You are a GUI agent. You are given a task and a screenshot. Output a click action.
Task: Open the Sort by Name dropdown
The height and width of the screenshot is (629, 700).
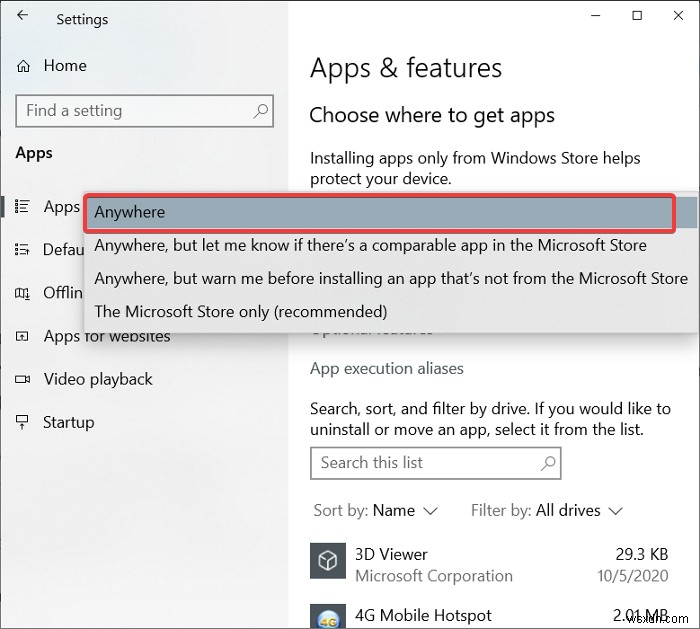pyautogui.click(x=375, y=510)
